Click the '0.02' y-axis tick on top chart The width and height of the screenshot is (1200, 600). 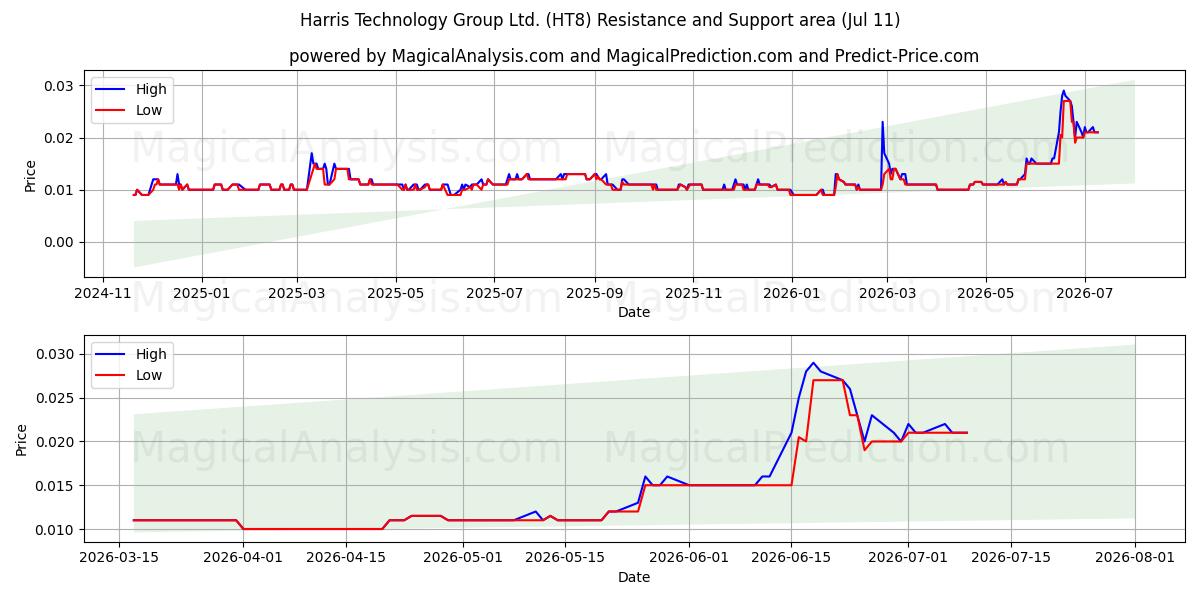61,138
